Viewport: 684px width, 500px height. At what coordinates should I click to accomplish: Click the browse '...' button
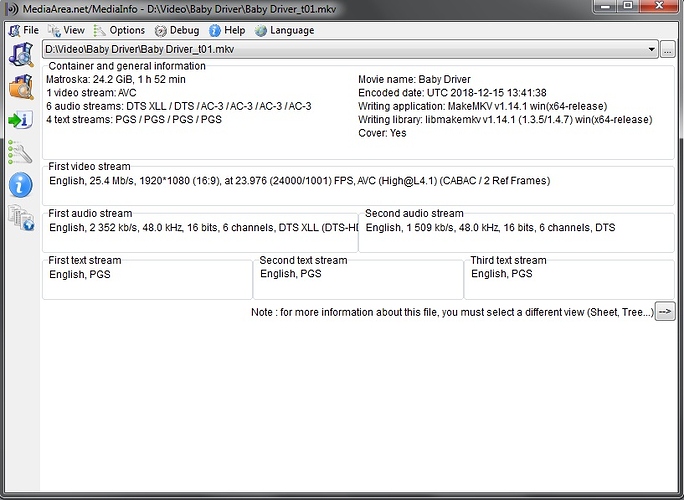(667, 49)
